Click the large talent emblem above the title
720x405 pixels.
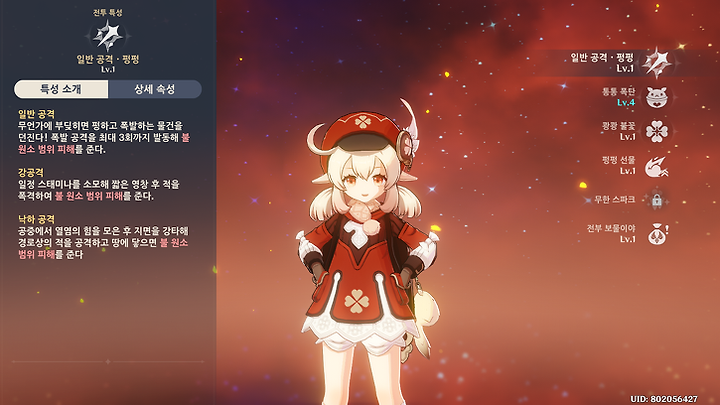click(108, 36)
